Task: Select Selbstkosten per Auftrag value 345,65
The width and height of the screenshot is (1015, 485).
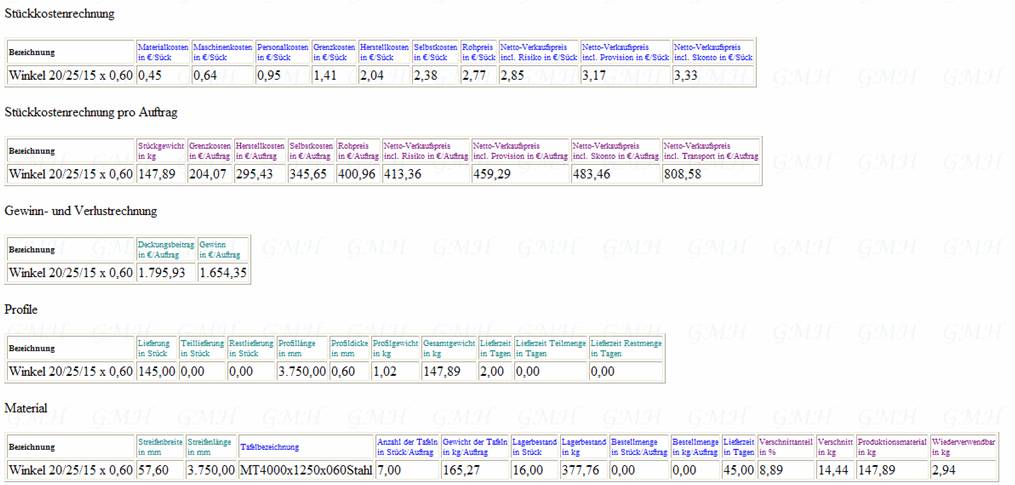Action: pos(306,174)
